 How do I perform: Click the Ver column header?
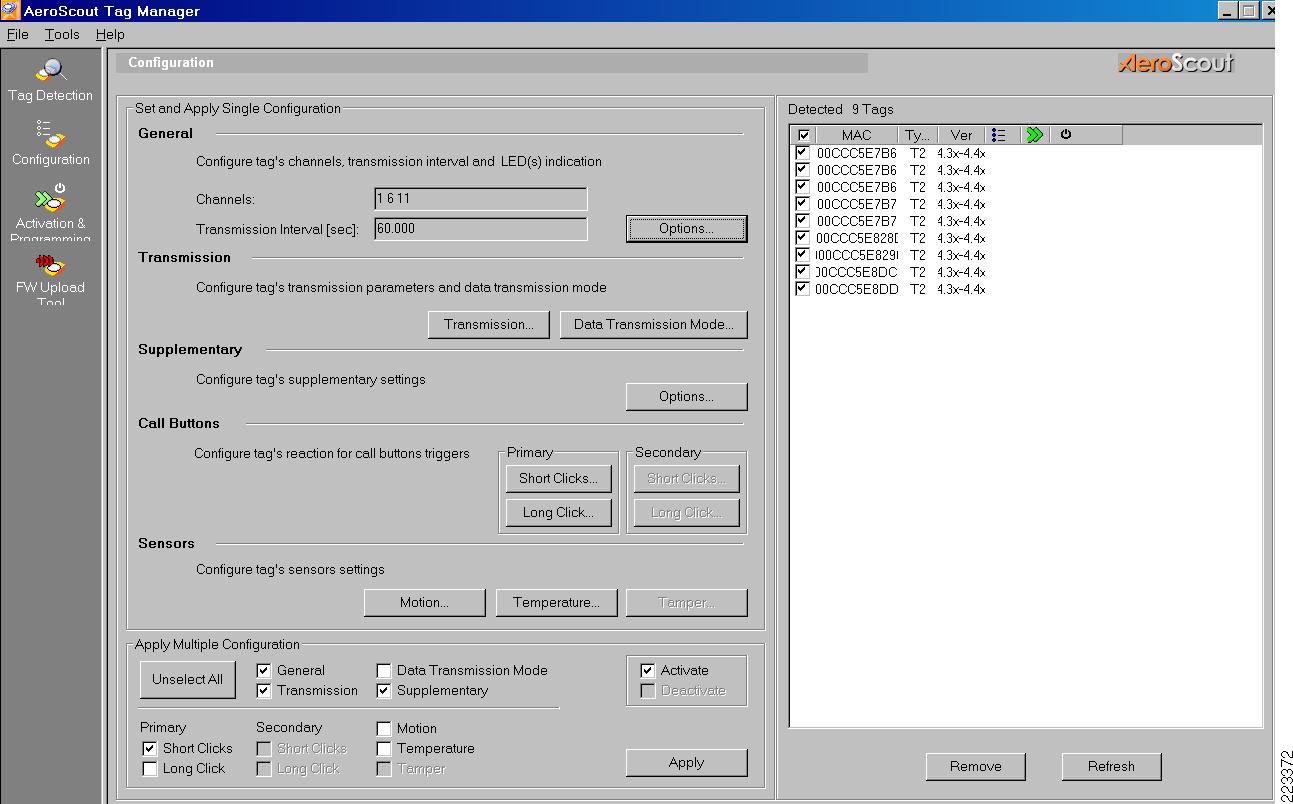[961, 135]
